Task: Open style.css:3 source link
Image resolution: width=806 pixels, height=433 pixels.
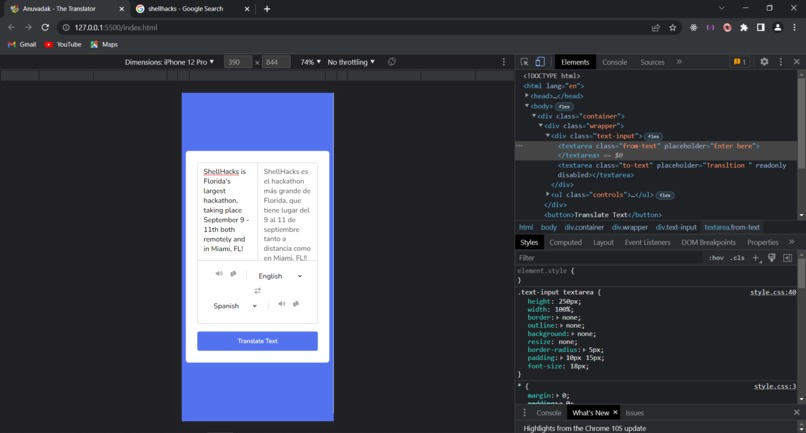Action: point(775,386)
